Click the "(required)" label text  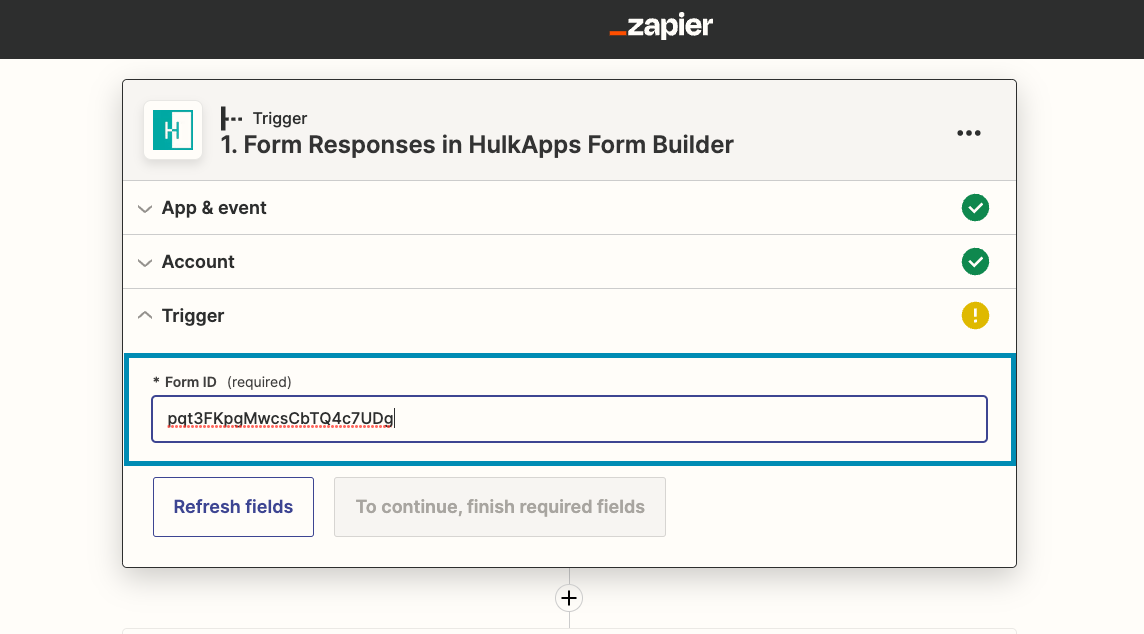click(259, 382)
